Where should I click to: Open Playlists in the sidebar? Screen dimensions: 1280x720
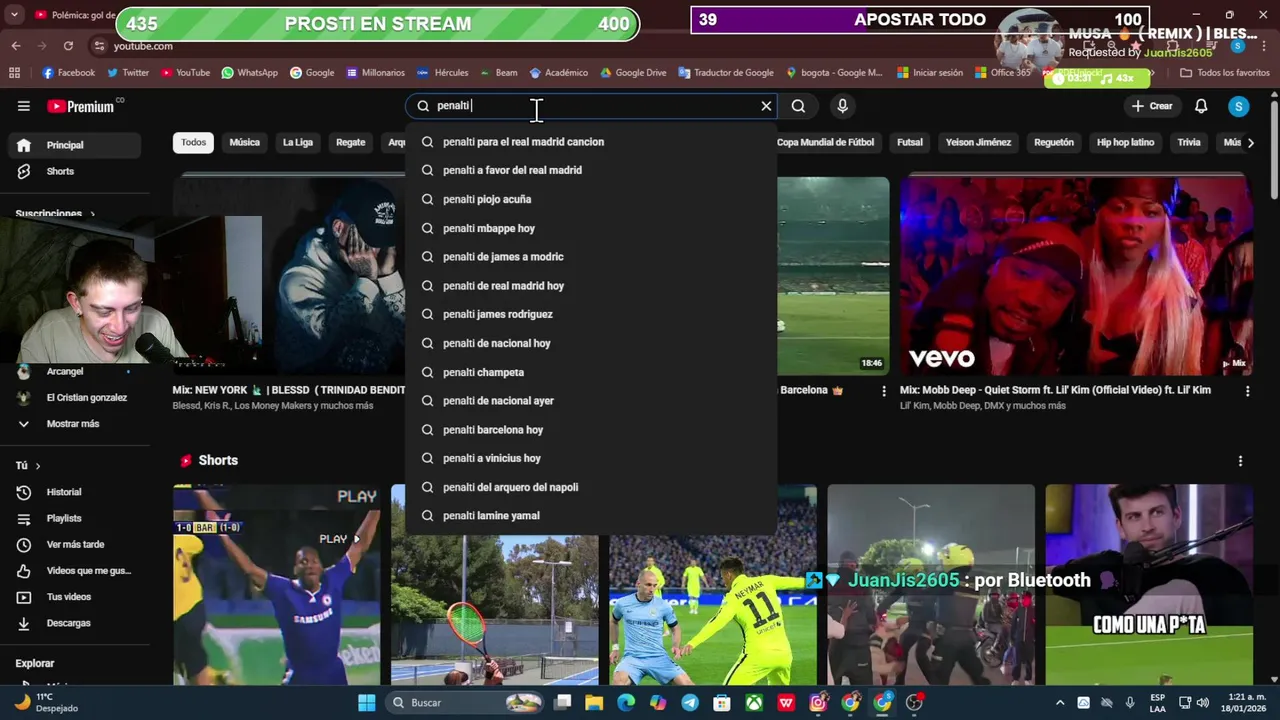(75, 518)
